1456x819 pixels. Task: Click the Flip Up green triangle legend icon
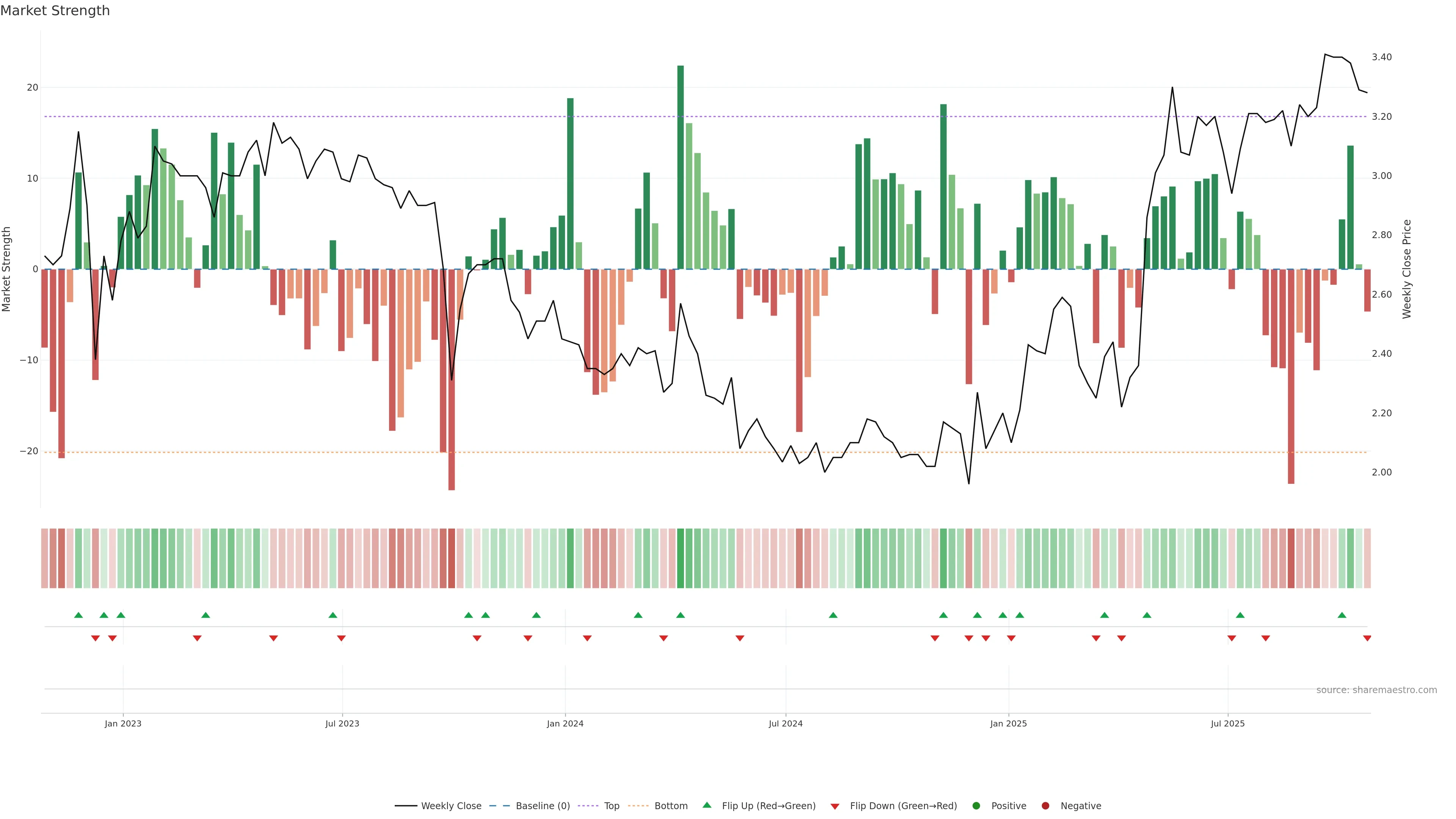click(706, 805)
